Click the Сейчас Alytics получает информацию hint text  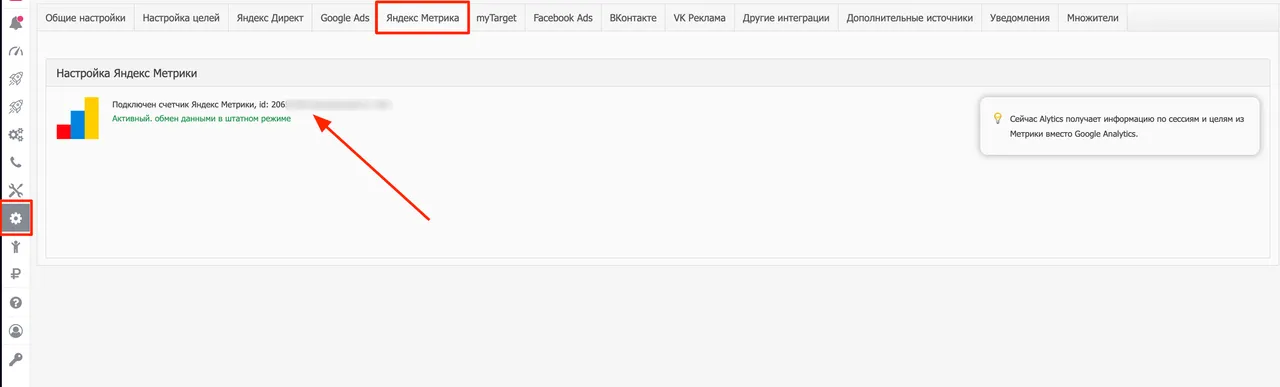(x=1127, y=126)
